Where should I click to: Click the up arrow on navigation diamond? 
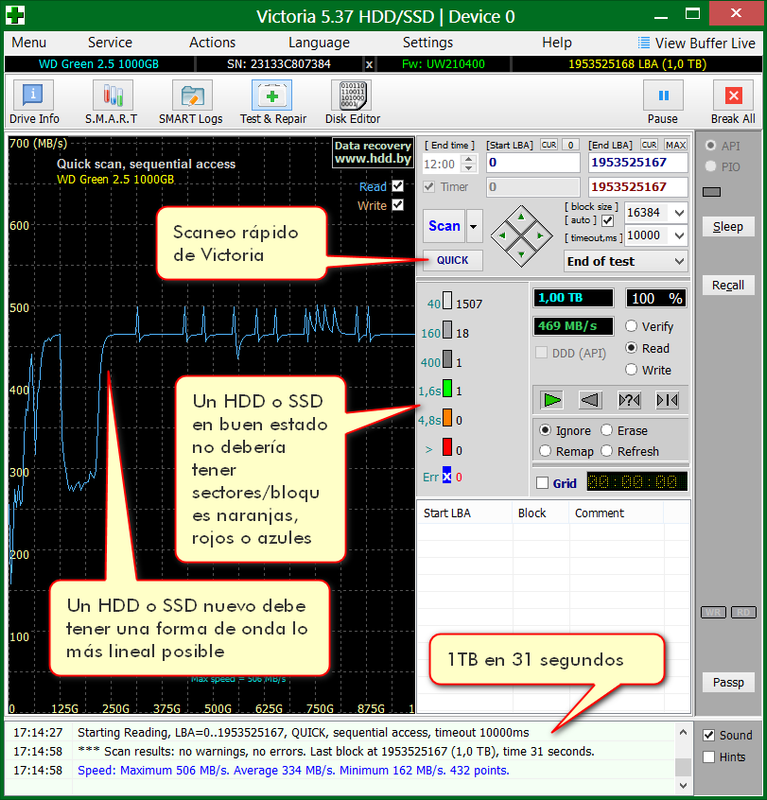pyautogui.click(x=521, y=217)
